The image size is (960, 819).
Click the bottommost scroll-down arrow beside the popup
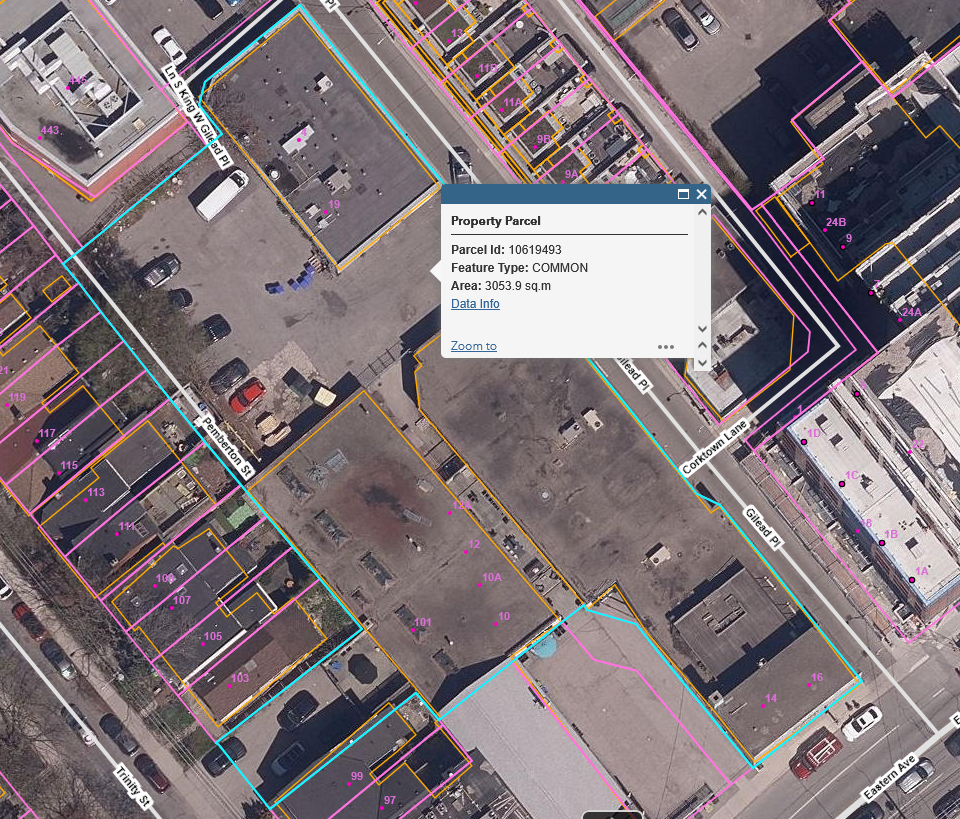[x=702, y=362]
